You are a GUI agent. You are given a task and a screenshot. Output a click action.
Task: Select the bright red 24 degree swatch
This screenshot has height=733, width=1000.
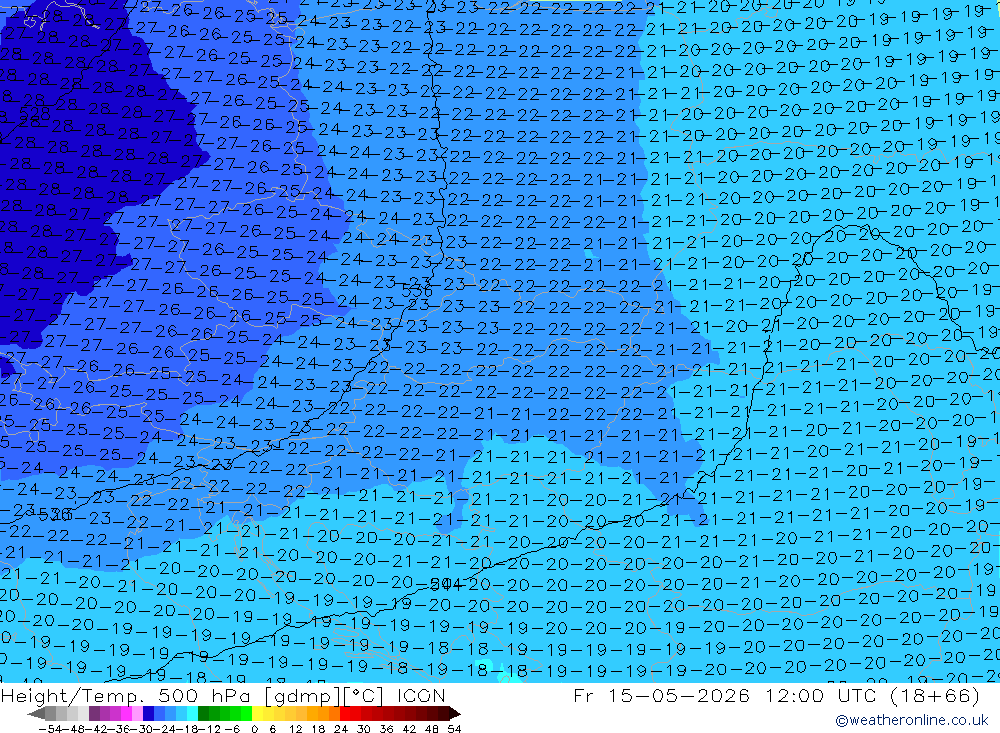pyautogui.click(x=345, y=714)
